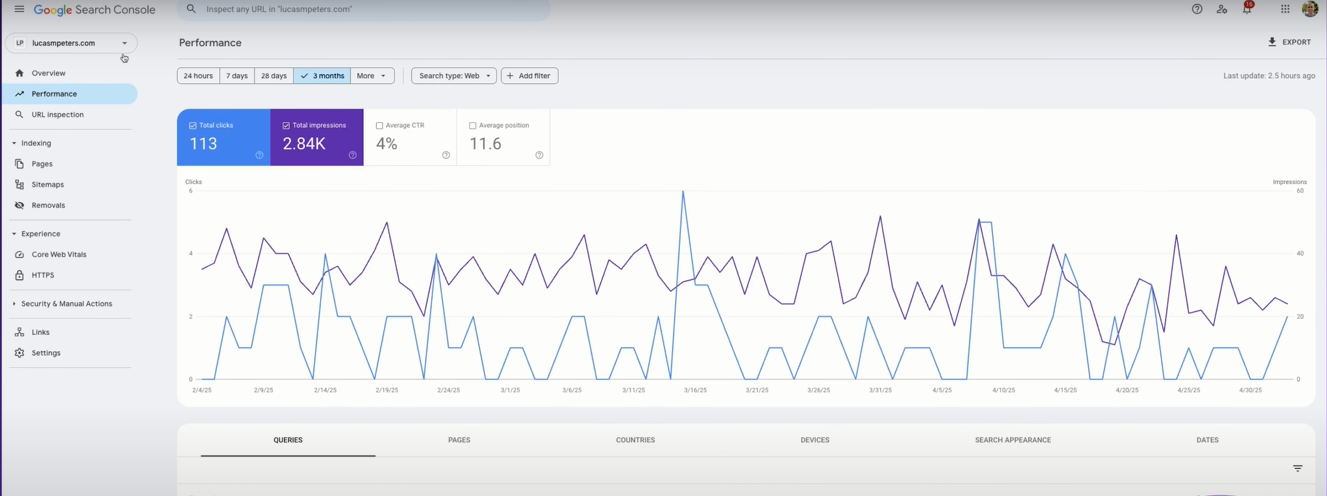Open the Search type: Web dropdown

point(454,76)
